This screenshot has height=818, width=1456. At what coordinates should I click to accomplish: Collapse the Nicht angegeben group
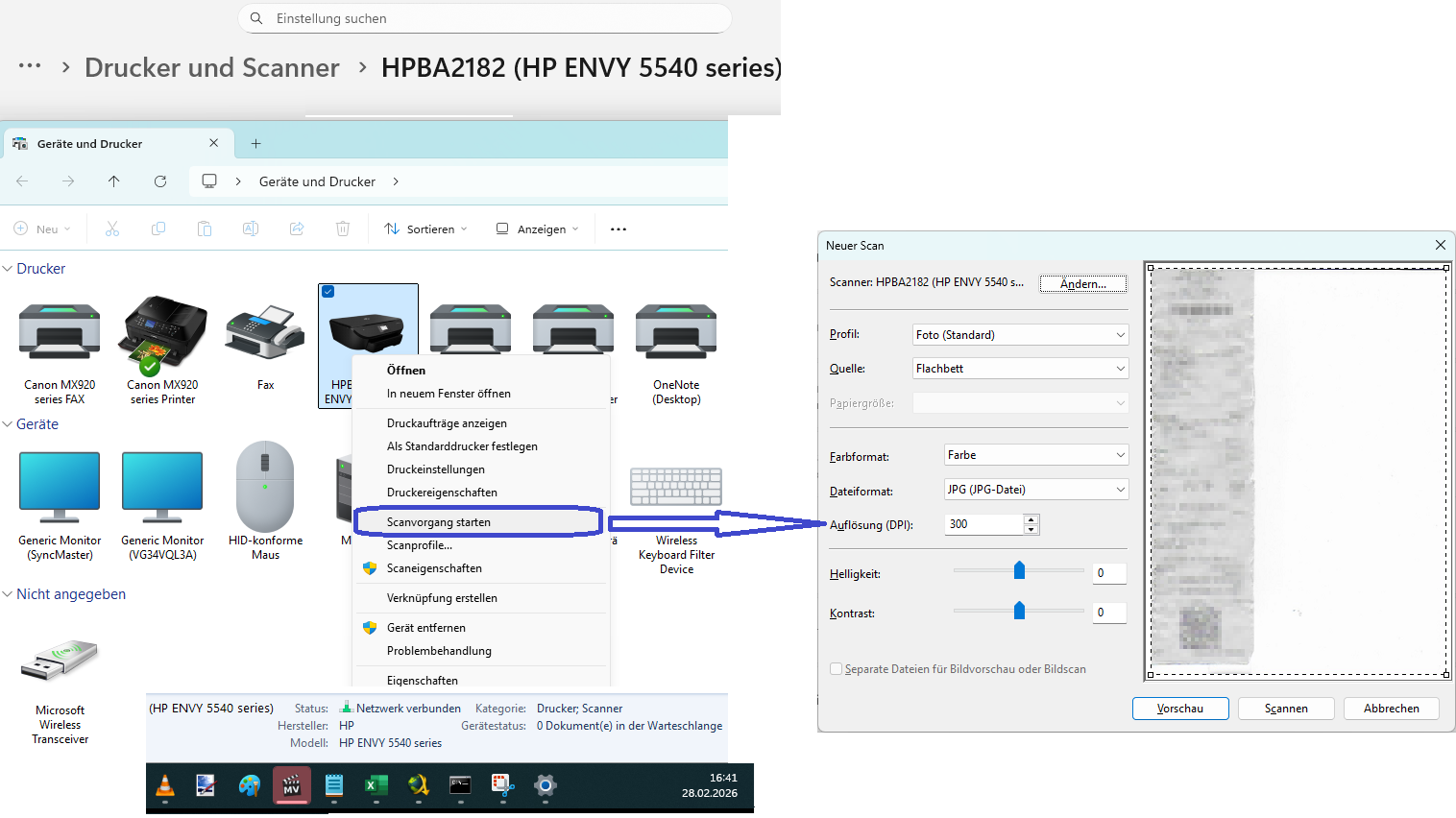tap(8, 594)
